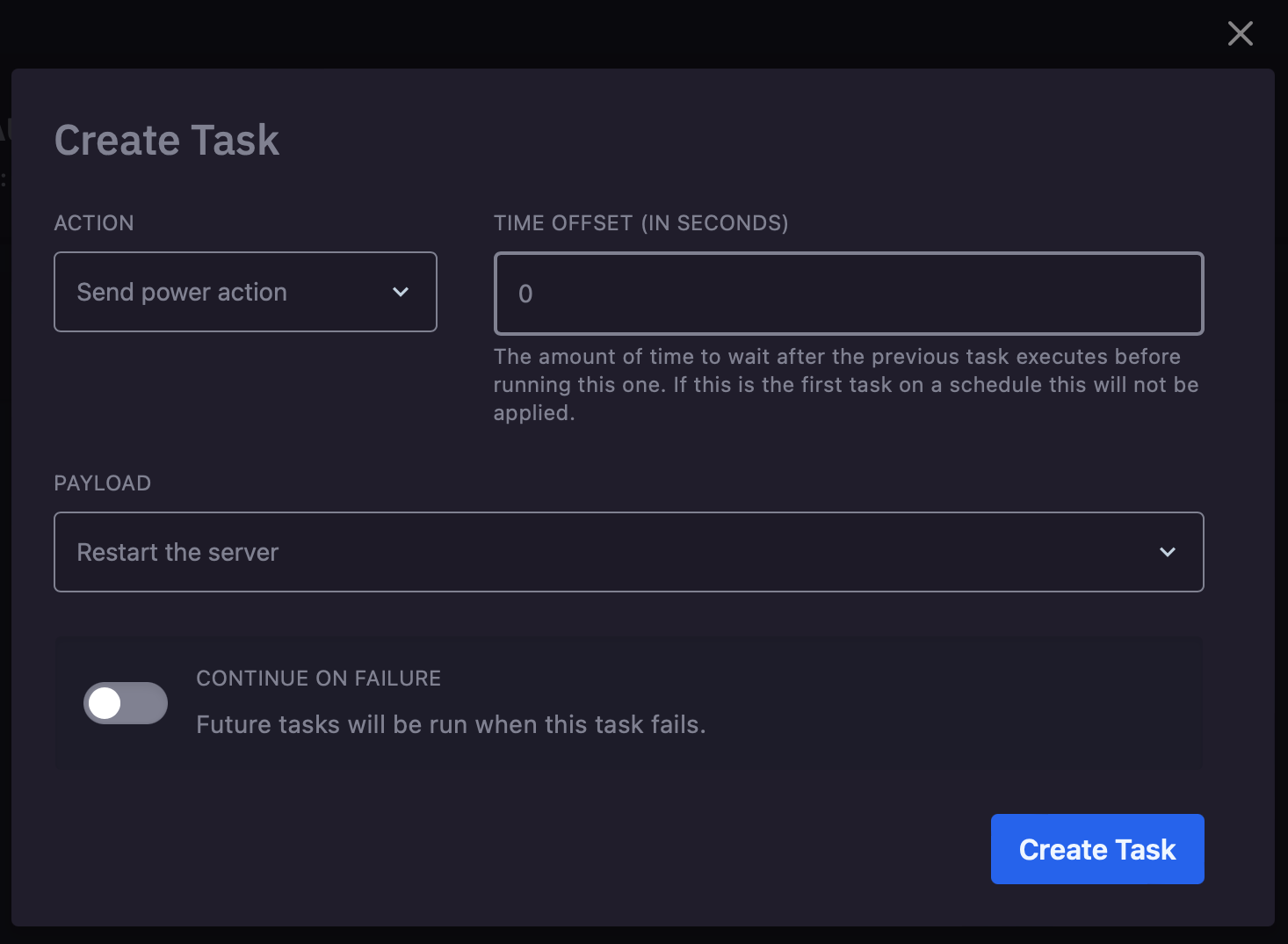The height and width of the screenshot is (944, 1288).
Task: Click the Time Offset (in seconds) label
Action: click(x=640, y=223)
